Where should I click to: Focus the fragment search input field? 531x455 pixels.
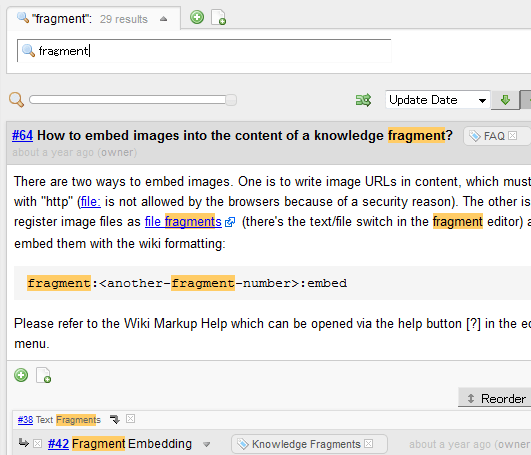pos(204,51)
